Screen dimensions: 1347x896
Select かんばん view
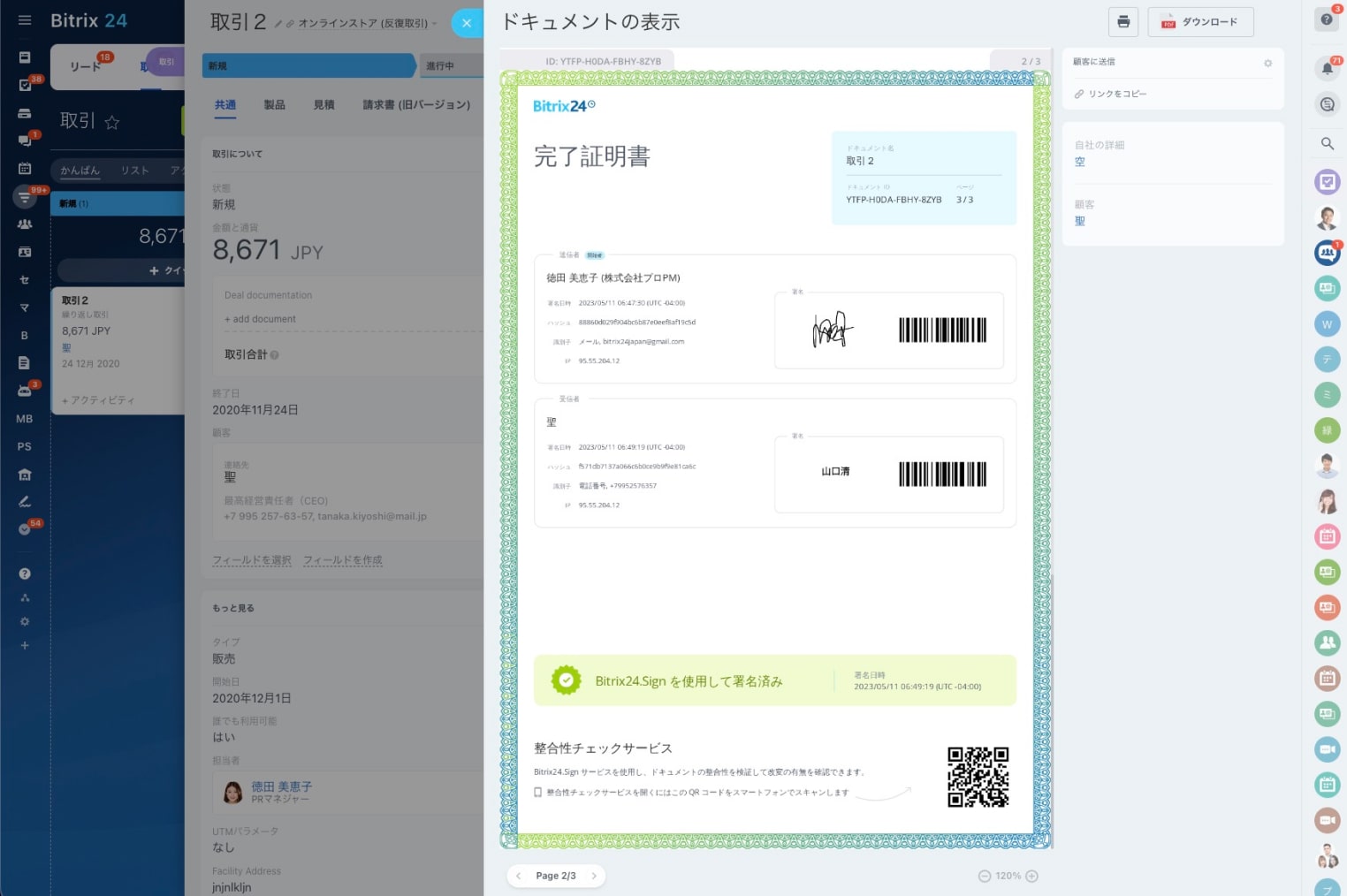pyautogui.click(x=80, y=171)
